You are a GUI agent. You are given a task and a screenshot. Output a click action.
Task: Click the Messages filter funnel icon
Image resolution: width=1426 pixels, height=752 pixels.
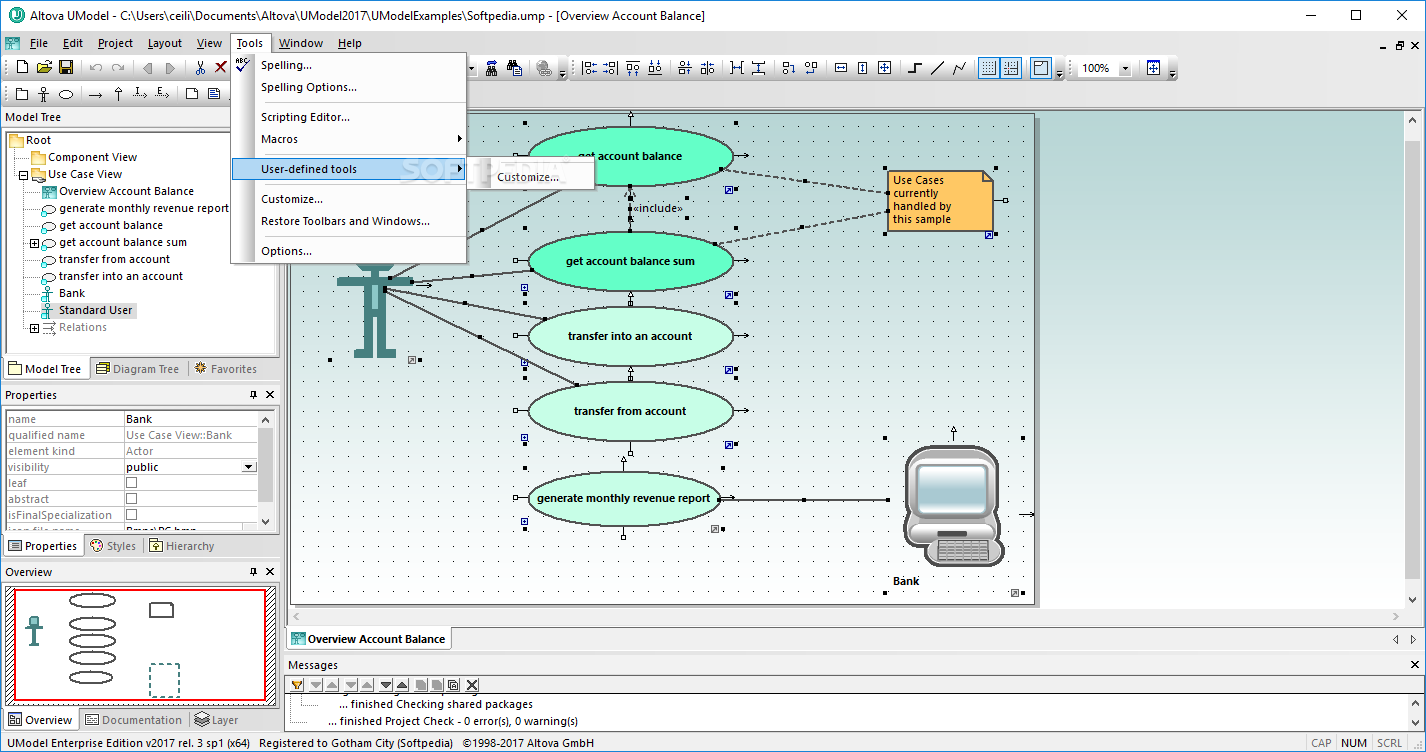click(x=297, y=685)
